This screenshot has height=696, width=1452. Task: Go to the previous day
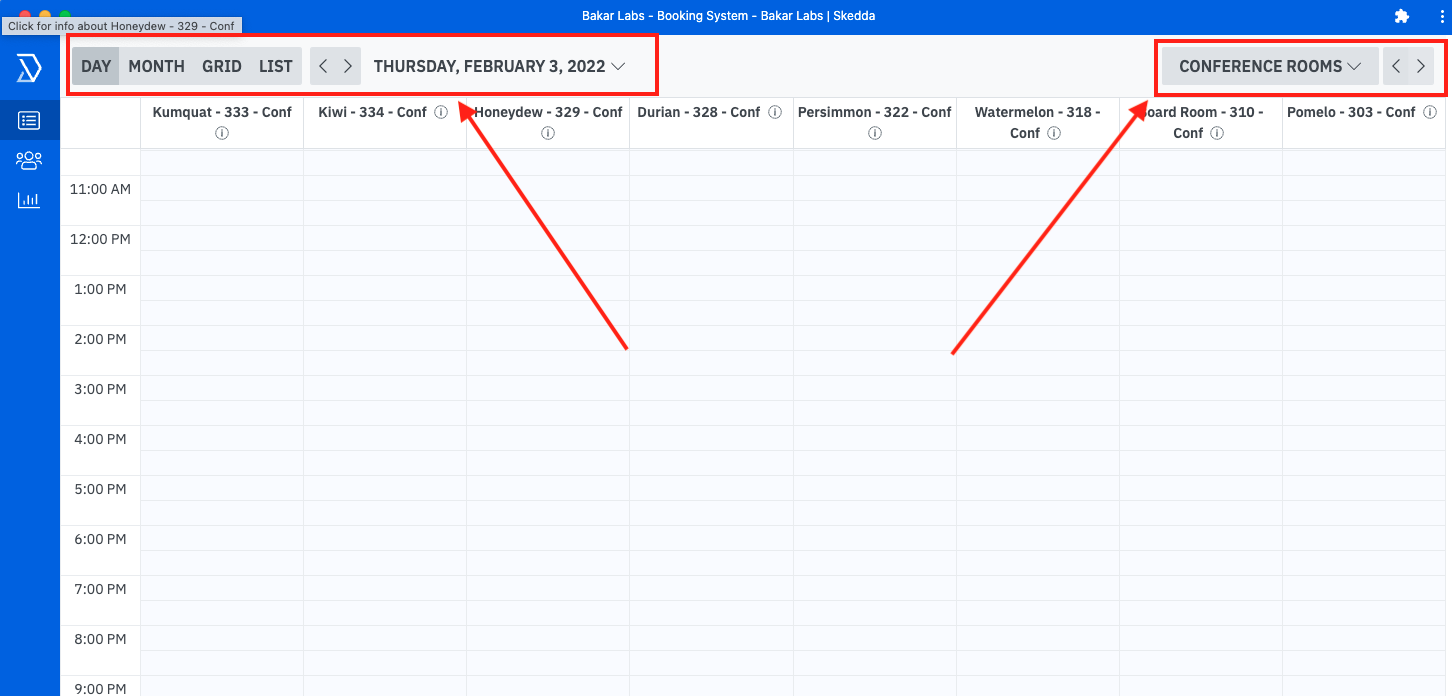point(323,66)
